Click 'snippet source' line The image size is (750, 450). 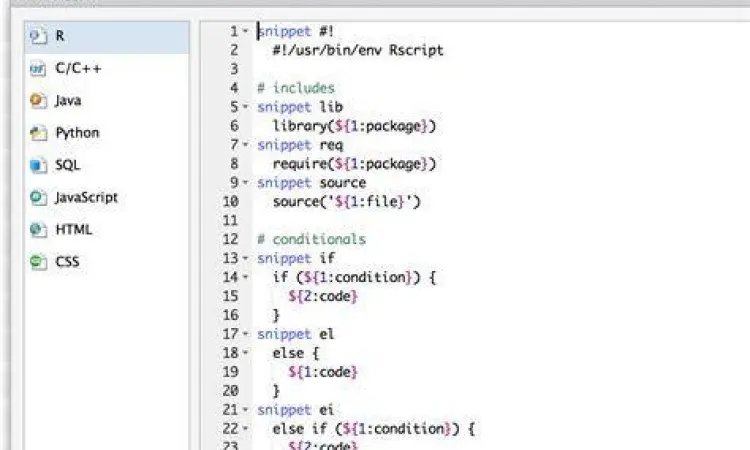pos(311,183)
